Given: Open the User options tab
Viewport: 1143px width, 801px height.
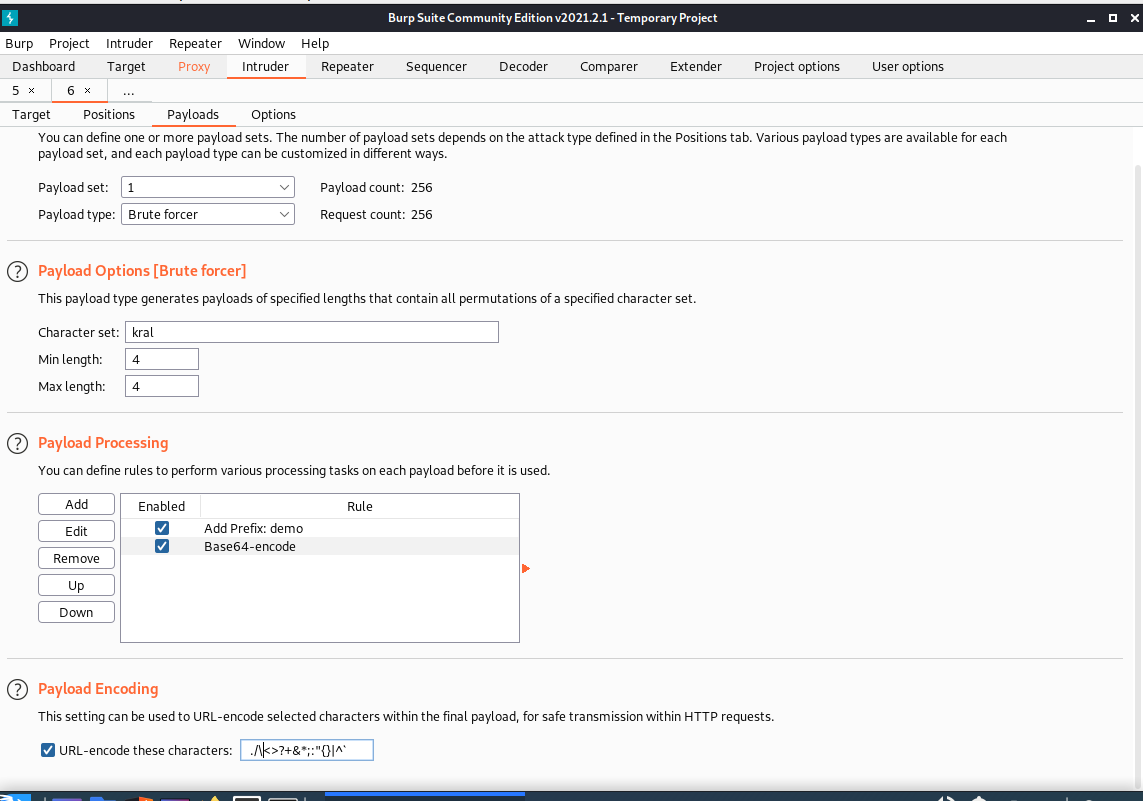Looking at the screenshot, I should (908, 66).
